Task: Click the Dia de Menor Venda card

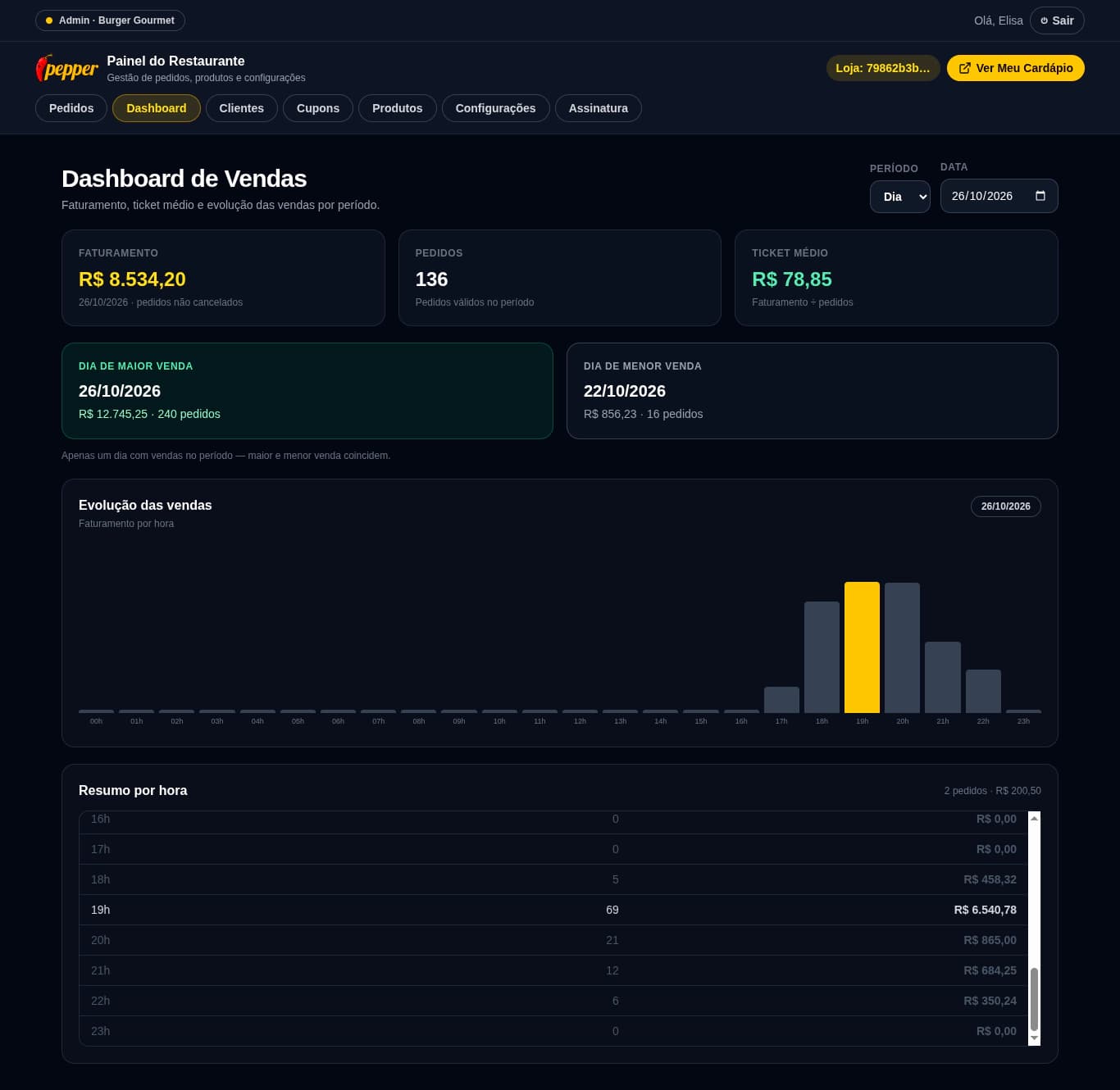Action: click(812, 391)
